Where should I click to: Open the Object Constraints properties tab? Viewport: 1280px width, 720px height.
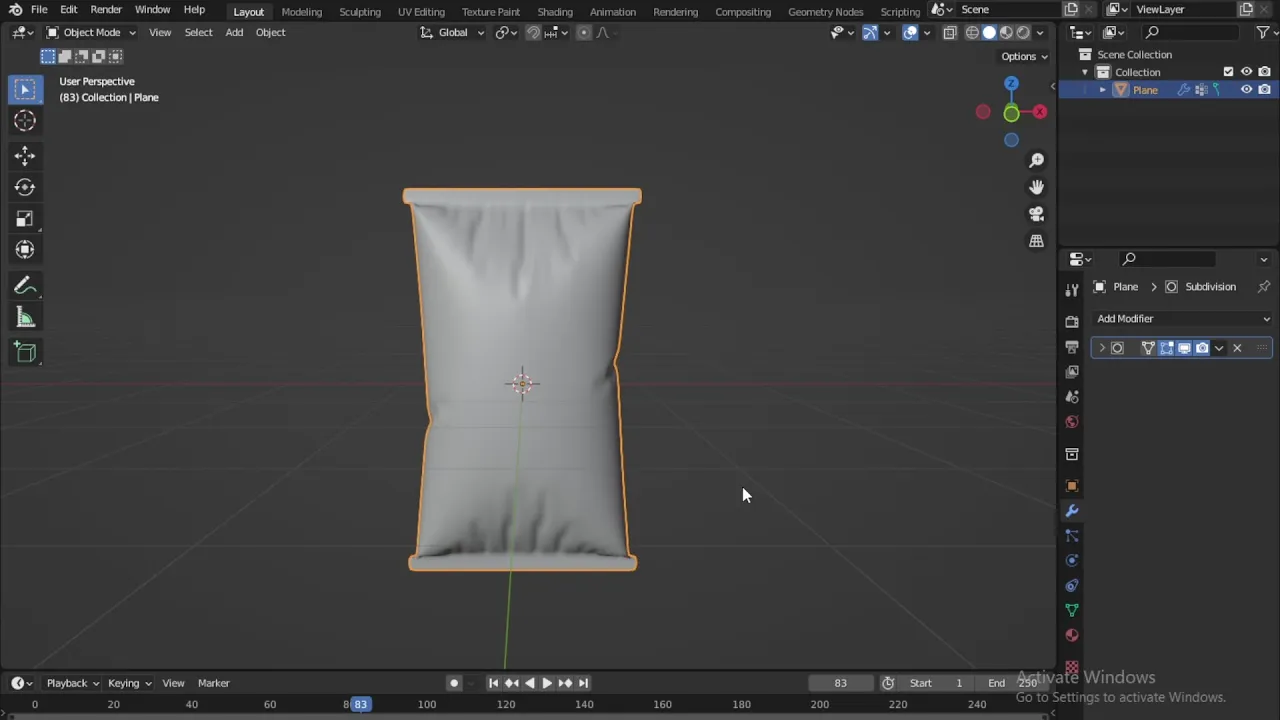[x=1072, y=586]
